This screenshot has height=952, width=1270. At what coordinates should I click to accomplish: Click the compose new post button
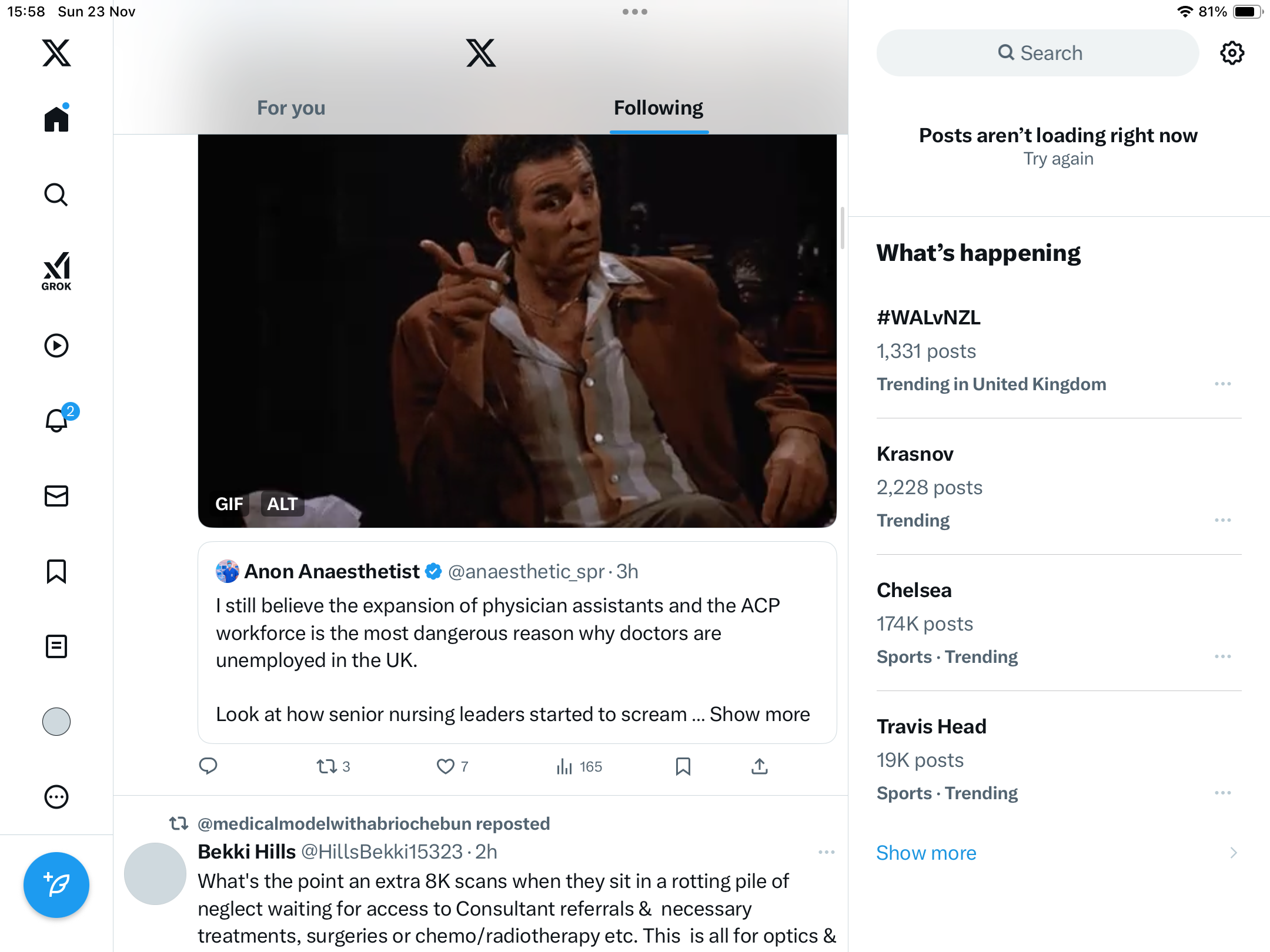(x=56, y=884)
